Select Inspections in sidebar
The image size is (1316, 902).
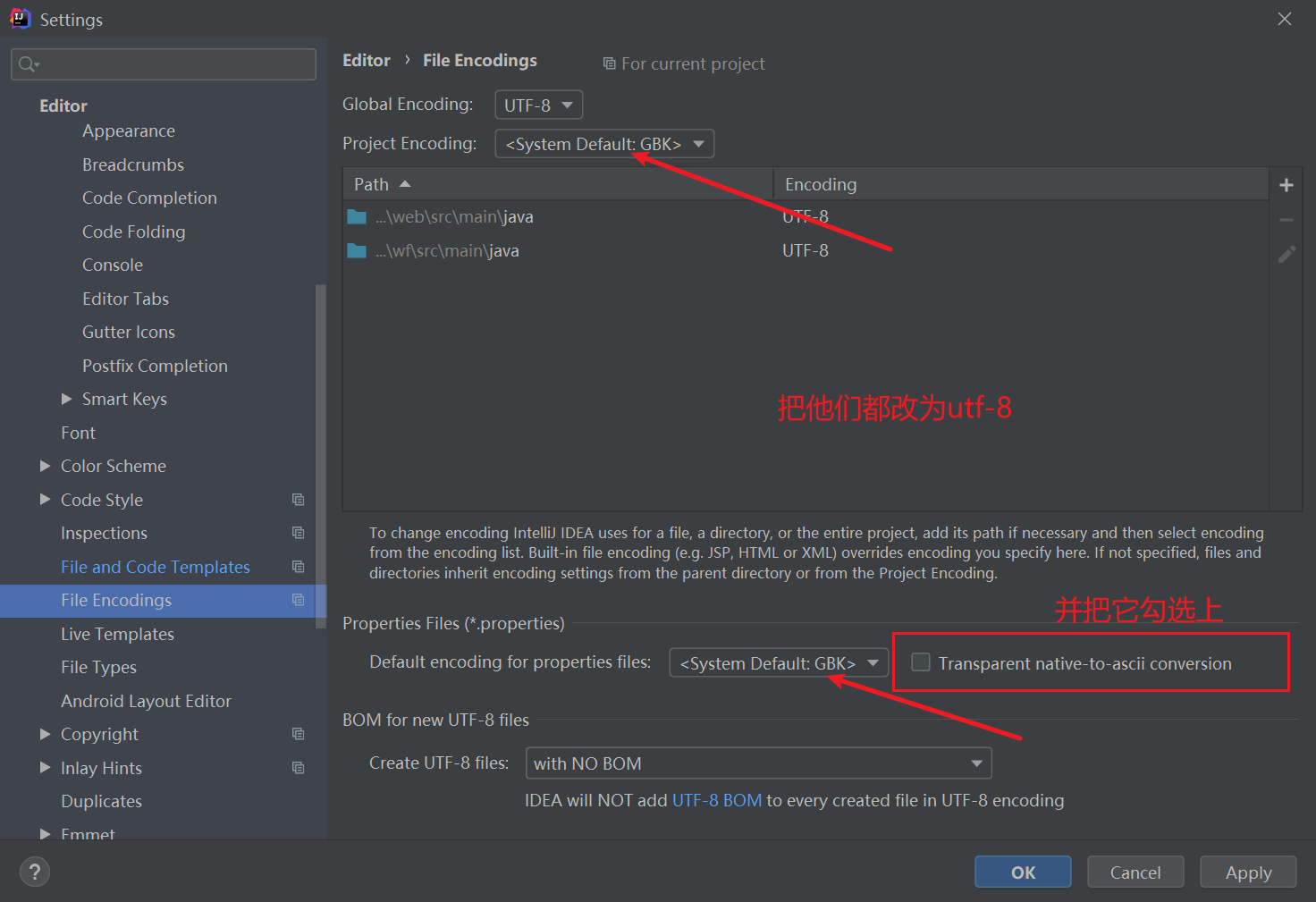click(104, 533)
